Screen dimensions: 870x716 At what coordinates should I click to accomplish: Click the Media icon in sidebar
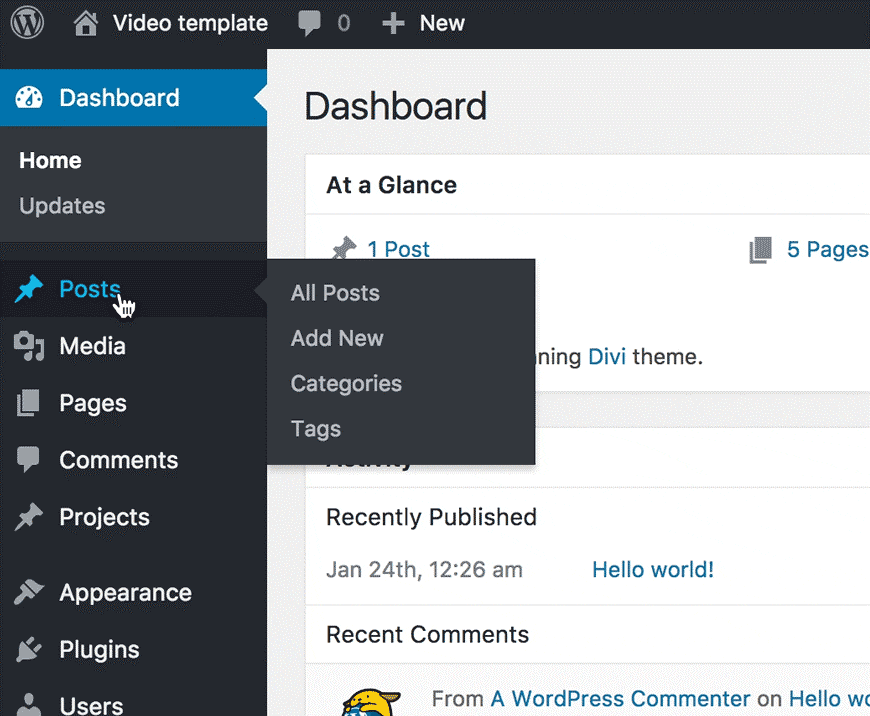click(x=29, y=346)
